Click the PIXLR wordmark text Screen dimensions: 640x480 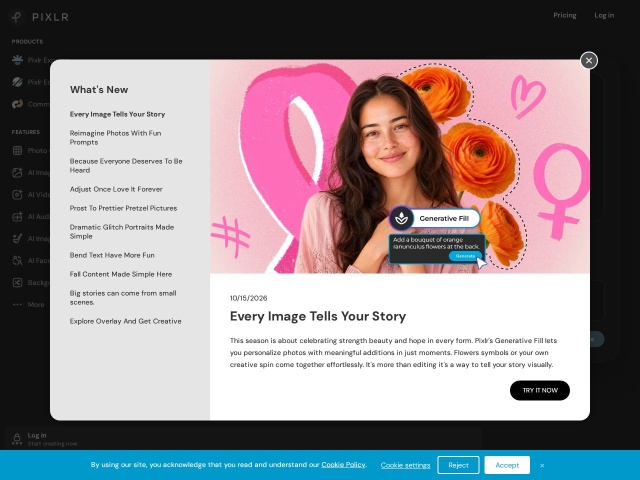tap(50, 17)
